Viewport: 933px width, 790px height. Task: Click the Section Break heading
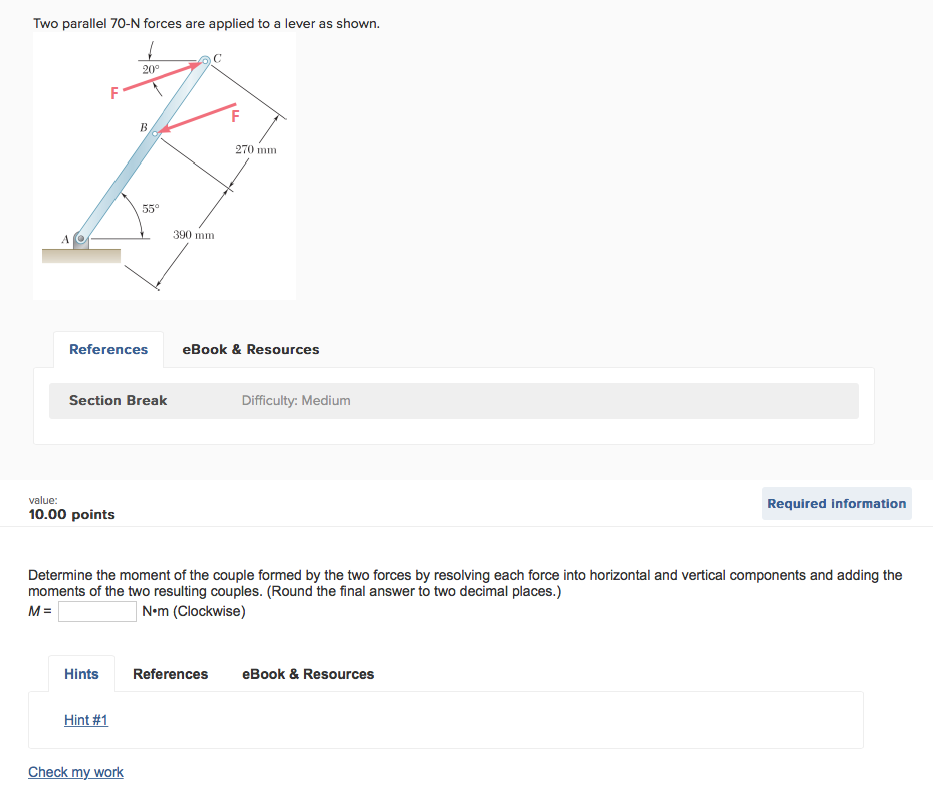click(x=118, y=401)
